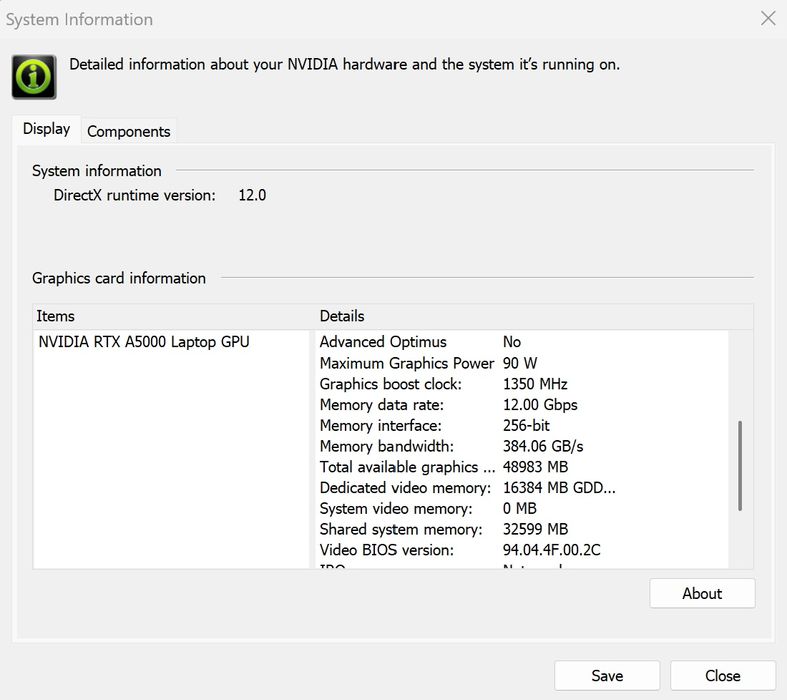Viewport: 787px width, 700px height.
Task: Select NVIDIA RTX A5000 Laptop GPU item
Action: pos(144,342)
